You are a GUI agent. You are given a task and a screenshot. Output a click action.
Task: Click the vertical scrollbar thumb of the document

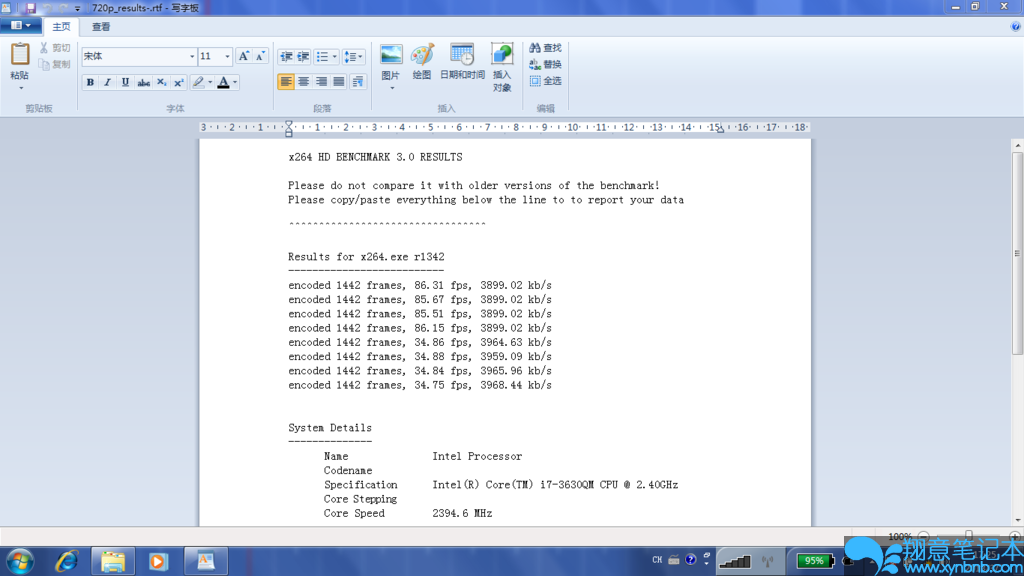[x=1017, y=253]
